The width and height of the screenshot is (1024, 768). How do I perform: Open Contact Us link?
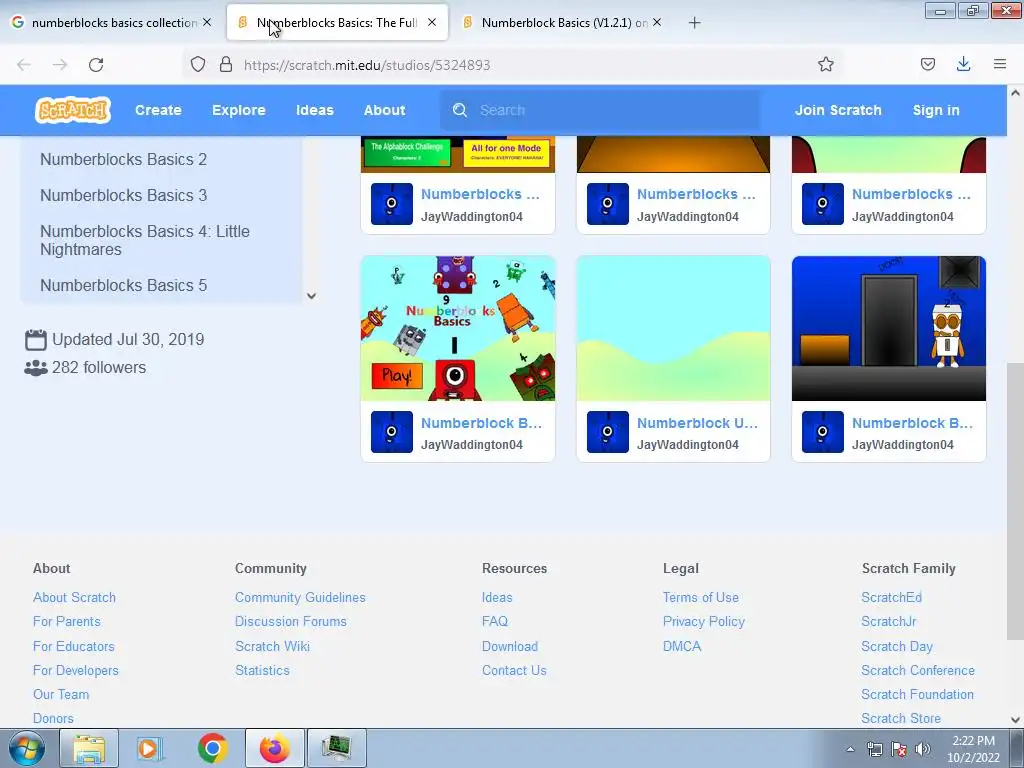(x=514, y=670)
